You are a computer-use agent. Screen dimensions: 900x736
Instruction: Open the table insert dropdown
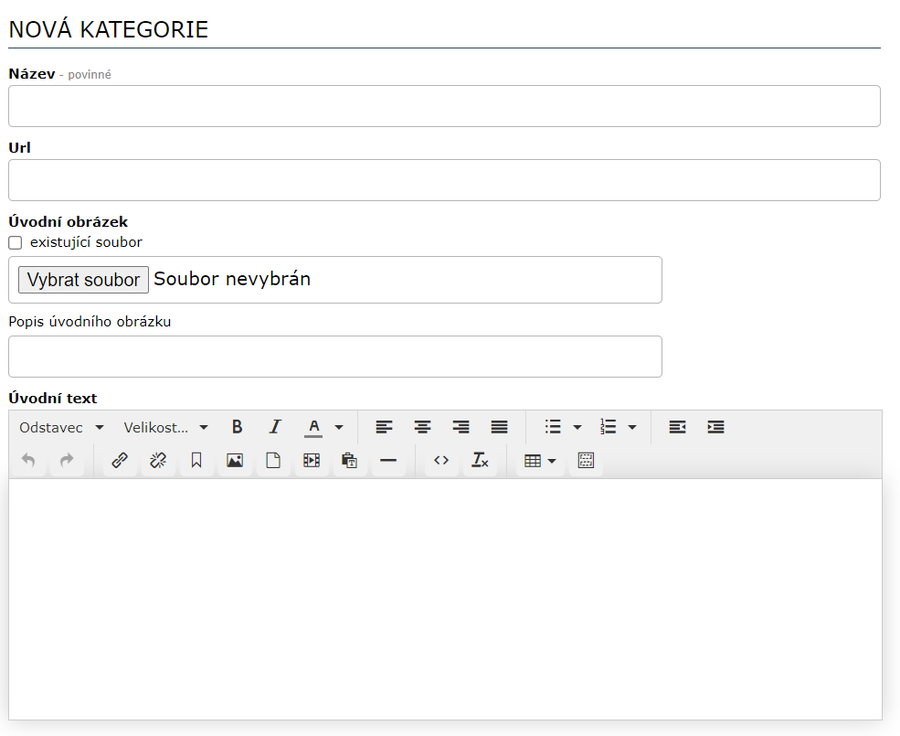coord(540,461)
